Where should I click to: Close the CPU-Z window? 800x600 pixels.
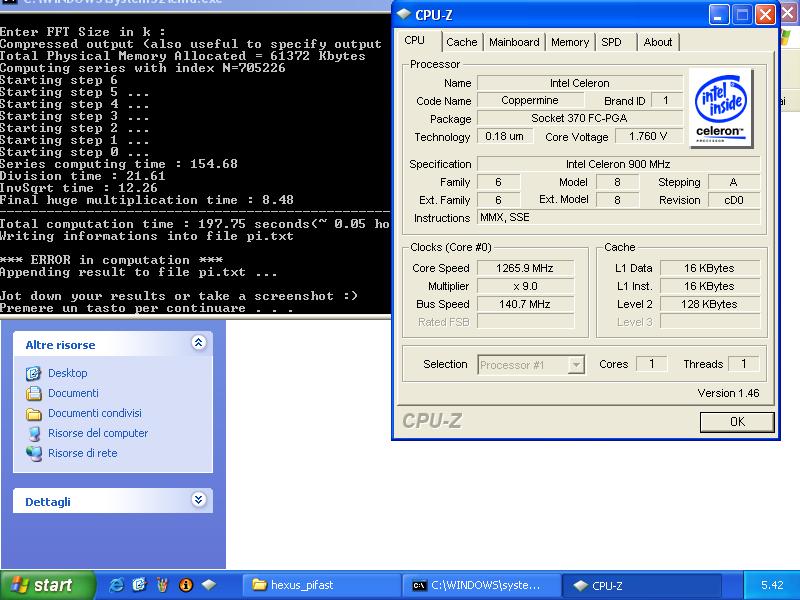click(765, 15)
